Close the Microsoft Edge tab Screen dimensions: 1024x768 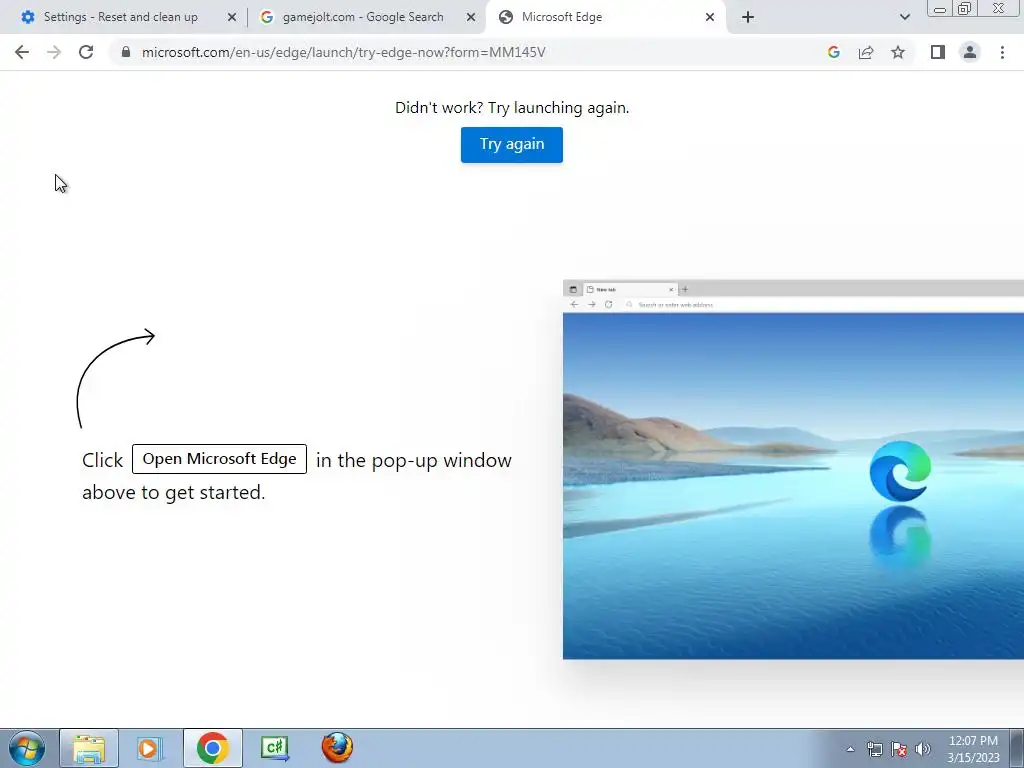(x=710, y=17)
